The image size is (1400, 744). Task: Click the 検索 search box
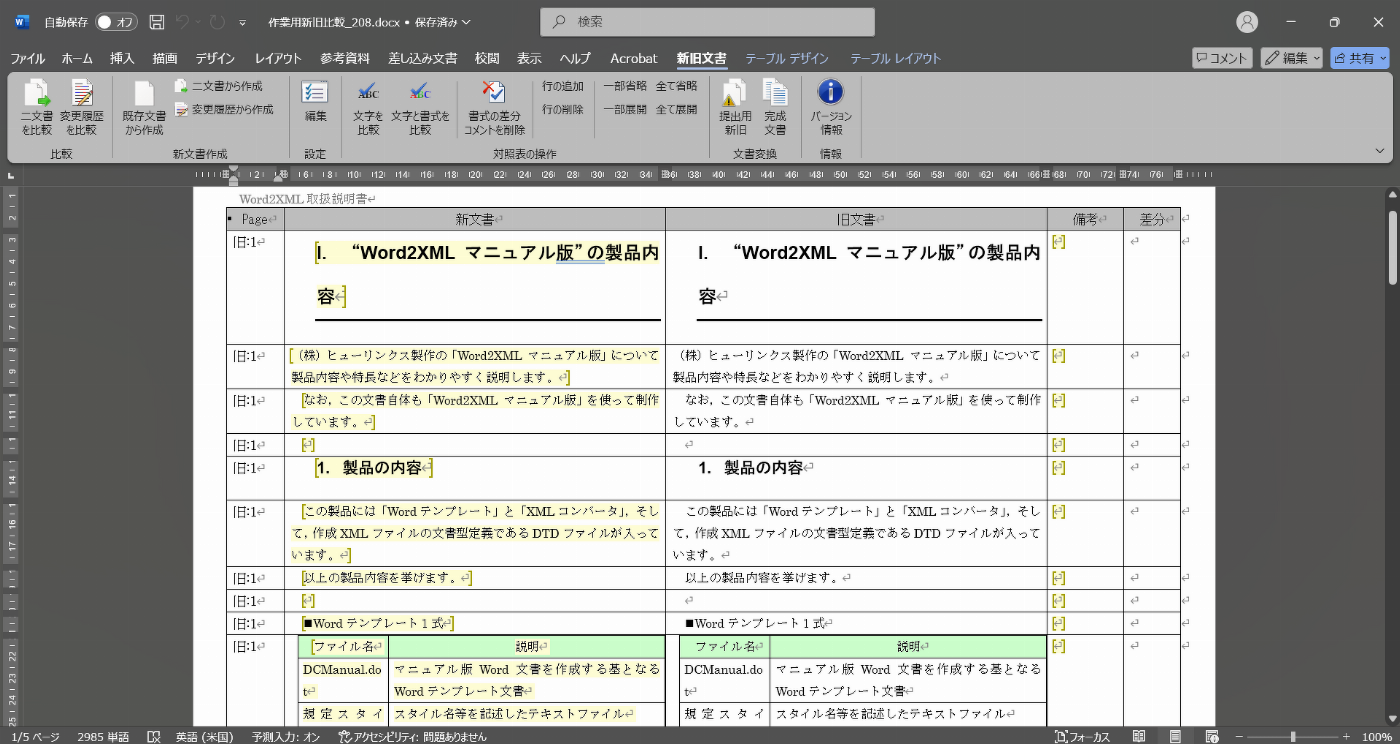(x=707, y=22)
